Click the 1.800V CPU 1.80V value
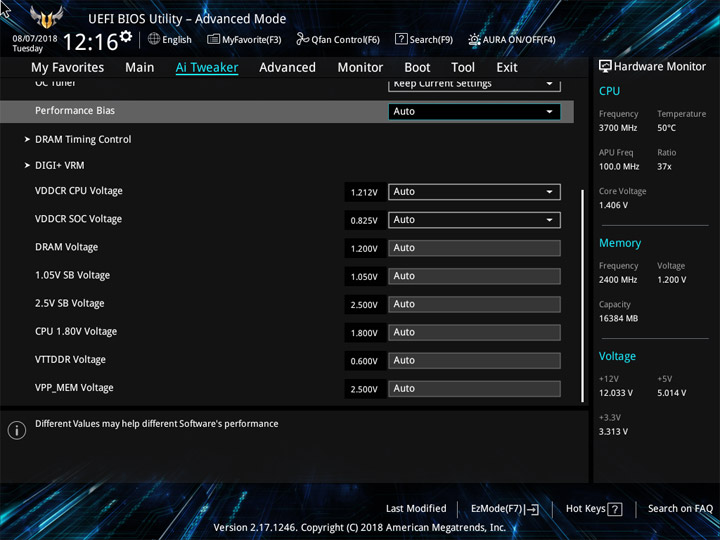This screenshot has width=720, height=540. [x=364, y=333]
